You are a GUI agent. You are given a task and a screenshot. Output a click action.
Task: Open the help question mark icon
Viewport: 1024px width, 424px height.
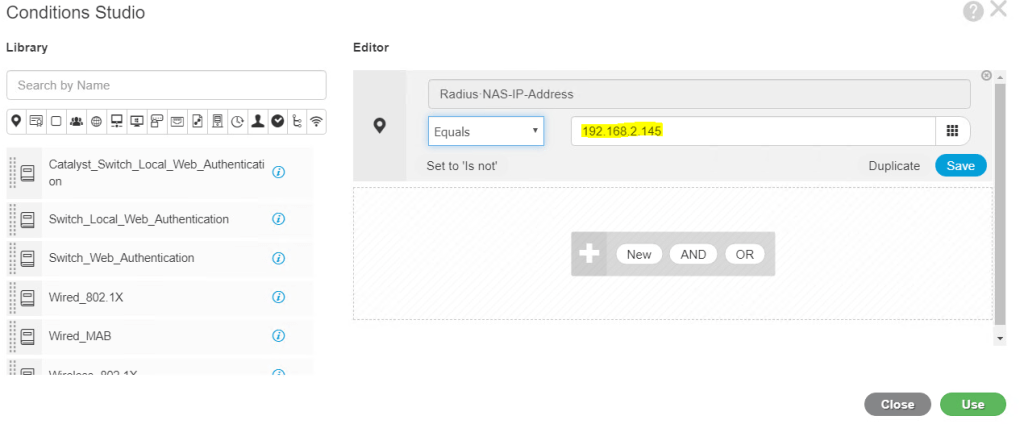coord(973,12)
